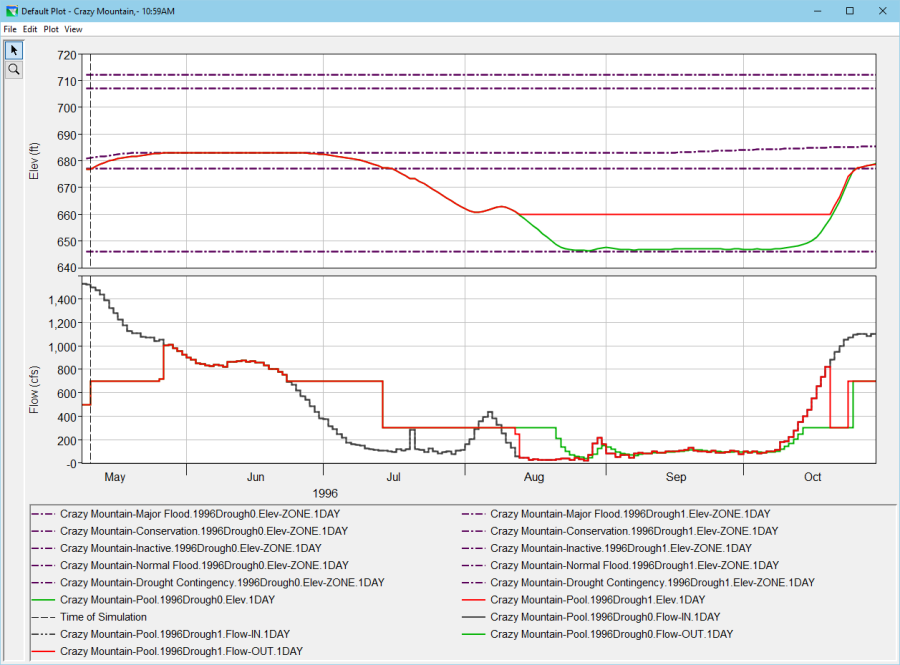Select Drought Contingency 1996Drough1 legend entry

coord(652,583)
